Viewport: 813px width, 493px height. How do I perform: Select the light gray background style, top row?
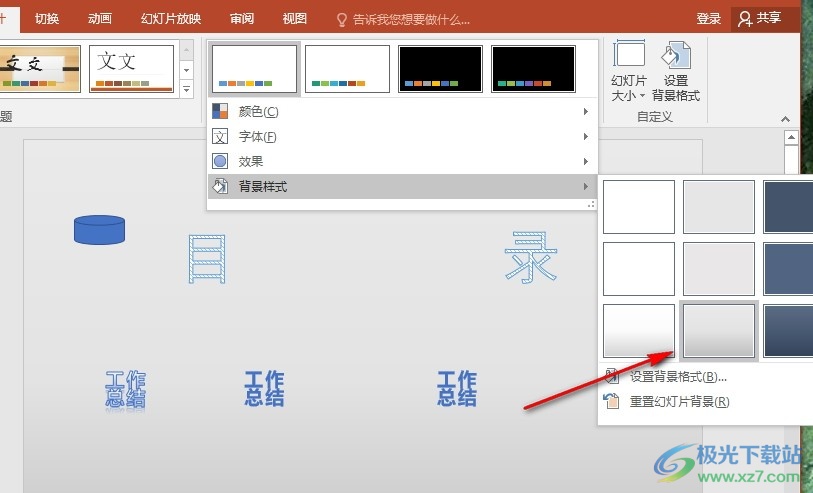(x=719, y=207)
